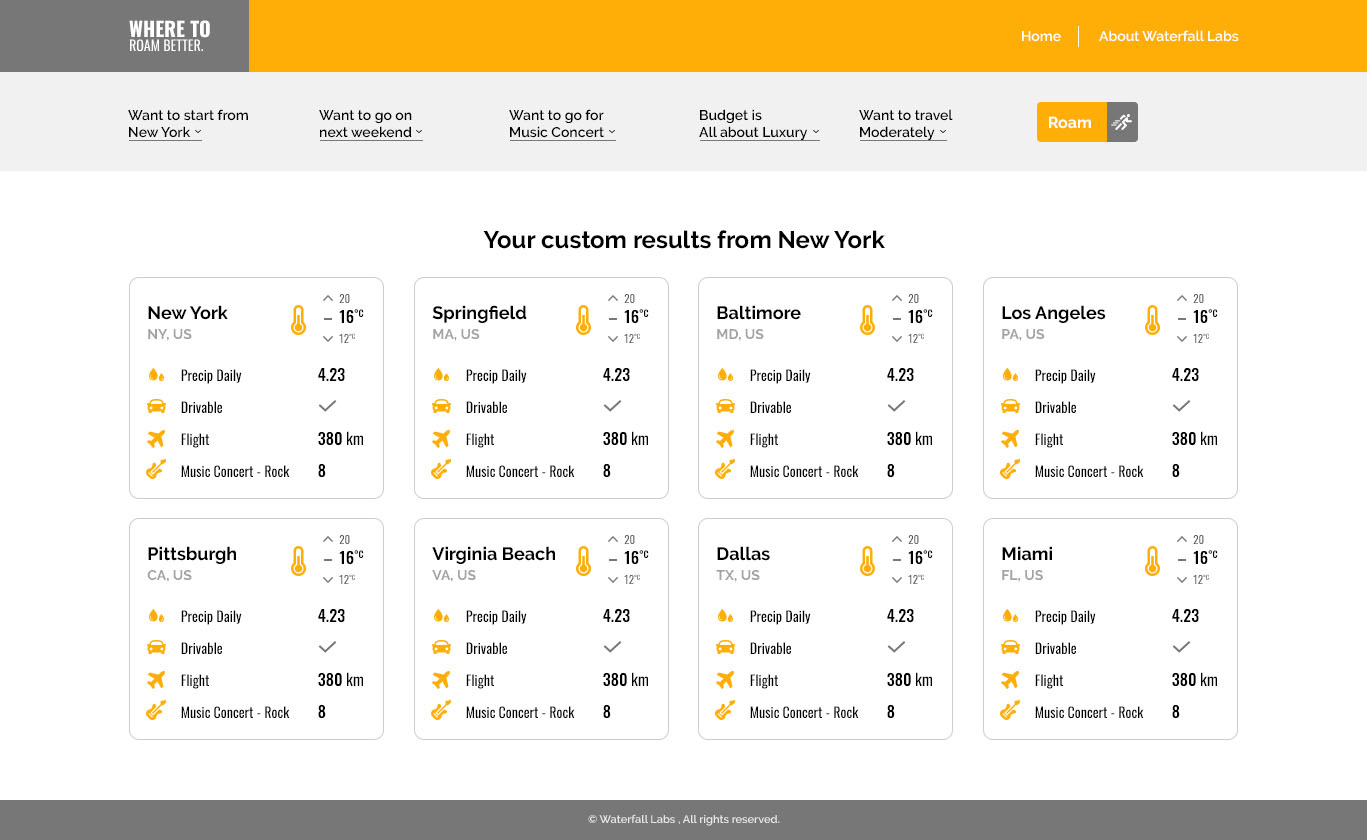Image resolution: width=1367 pixels, height=840 pixels.
Task: Click the airplane icon on Dallas card
Action: pos(726,680)
